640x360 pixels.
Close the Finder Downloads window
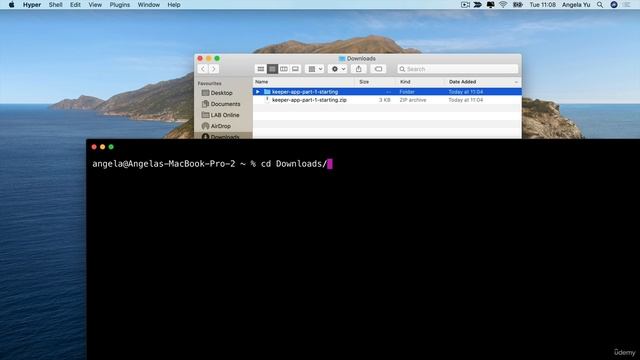point(200,58)
